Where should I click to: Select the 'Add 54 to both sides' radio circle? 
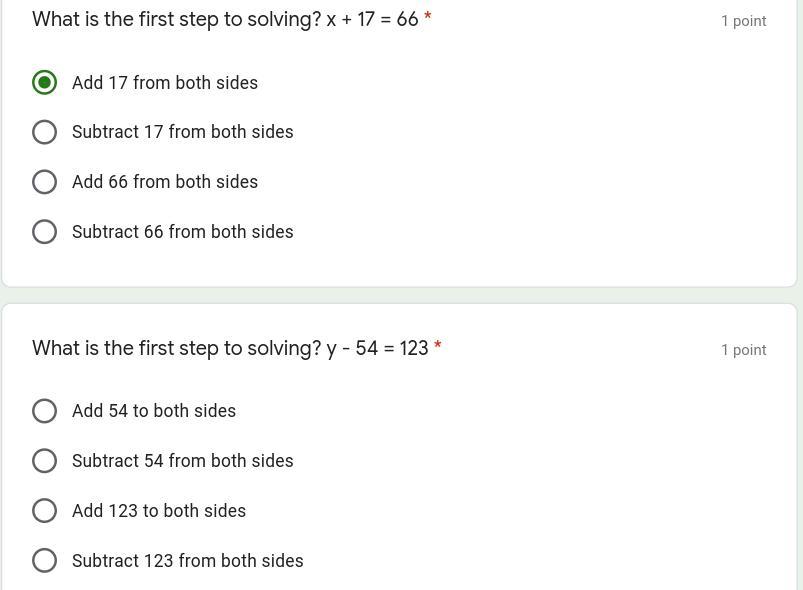pyautogui.click(x=44, y=411)
